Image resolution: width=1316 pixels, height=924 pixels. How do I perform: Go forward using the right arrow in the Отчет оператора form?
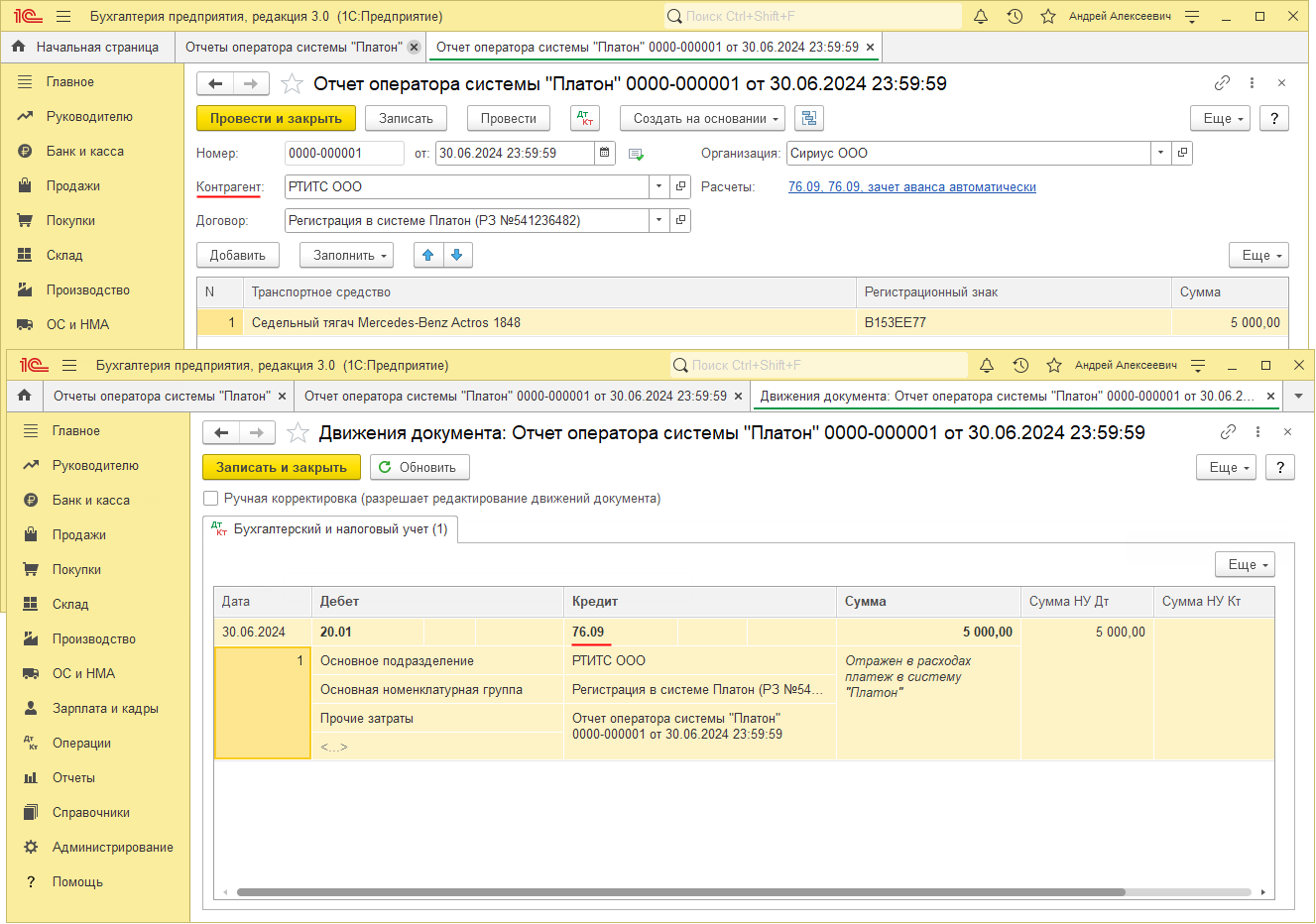tap(251, 83)
